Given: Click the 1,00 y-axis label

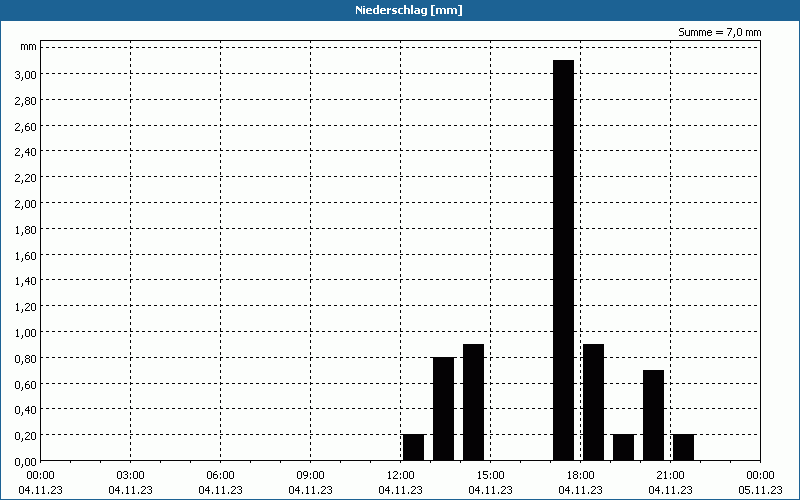Looking at the screenshot, I should point(26,333).
